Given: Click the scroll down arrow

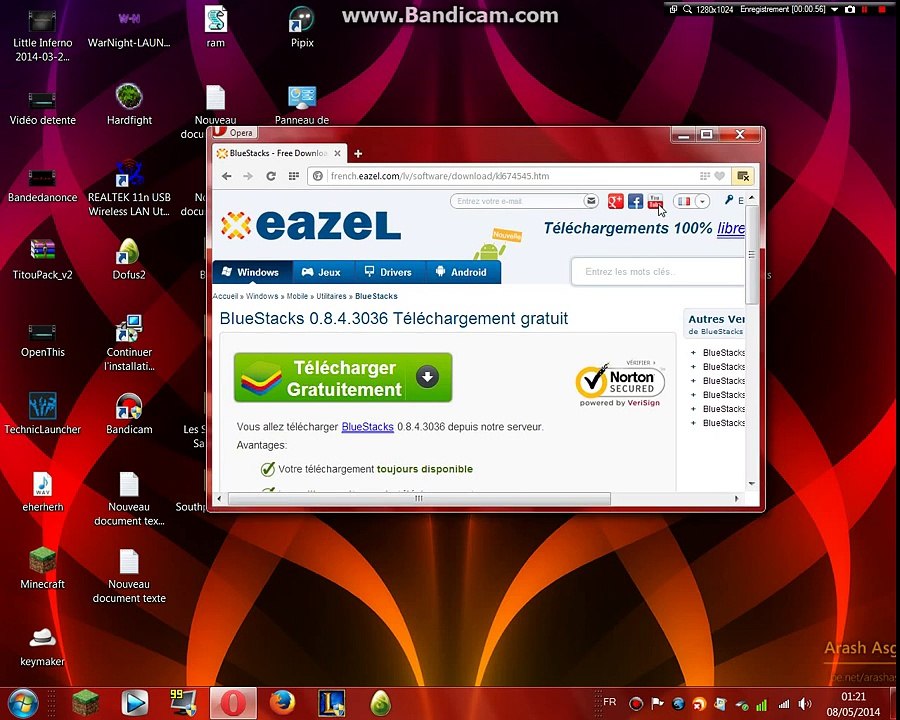Looking at the screenshot, I should coord(751,484).
